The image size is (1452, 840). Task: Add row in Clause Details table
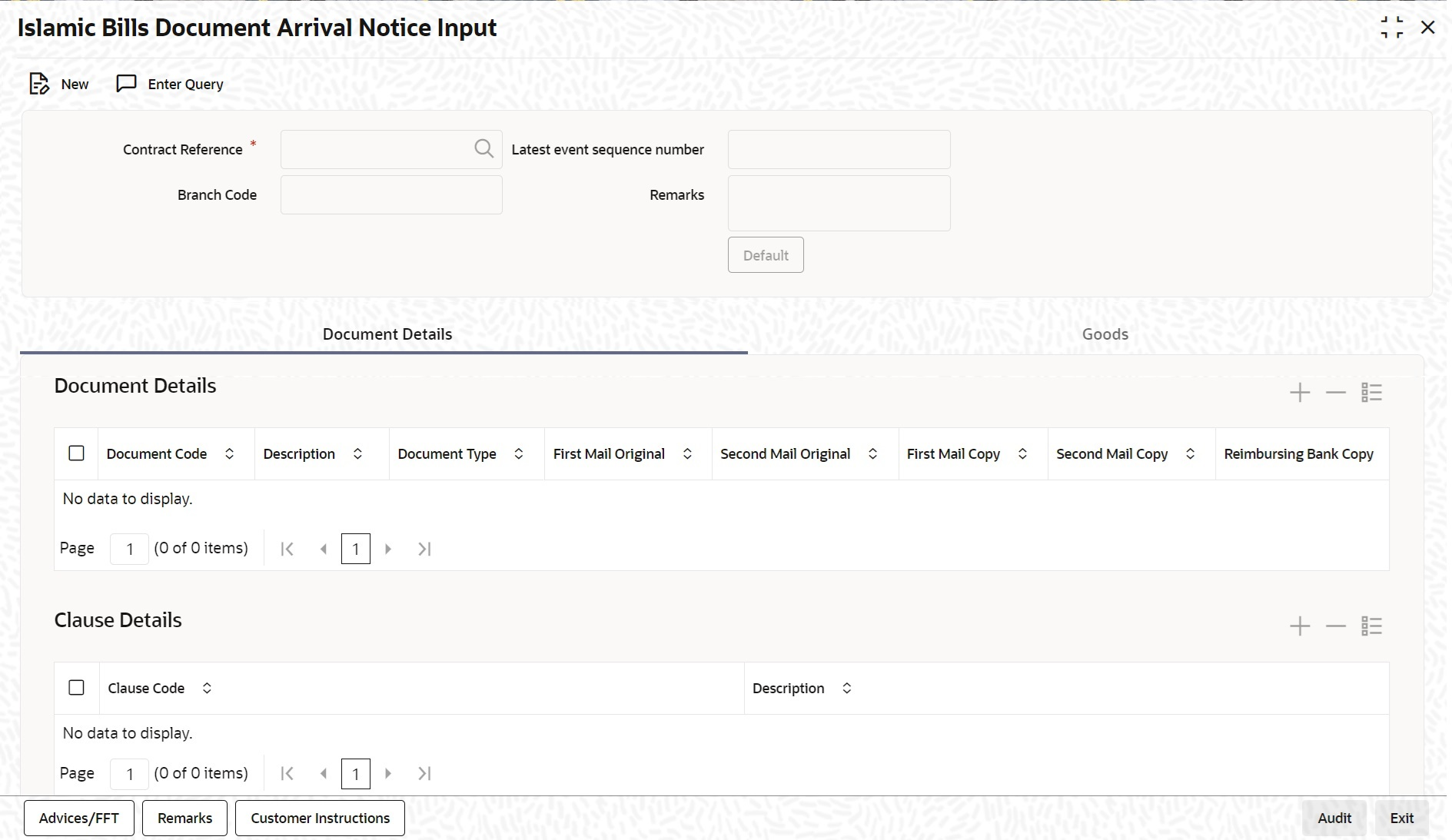1299,626
